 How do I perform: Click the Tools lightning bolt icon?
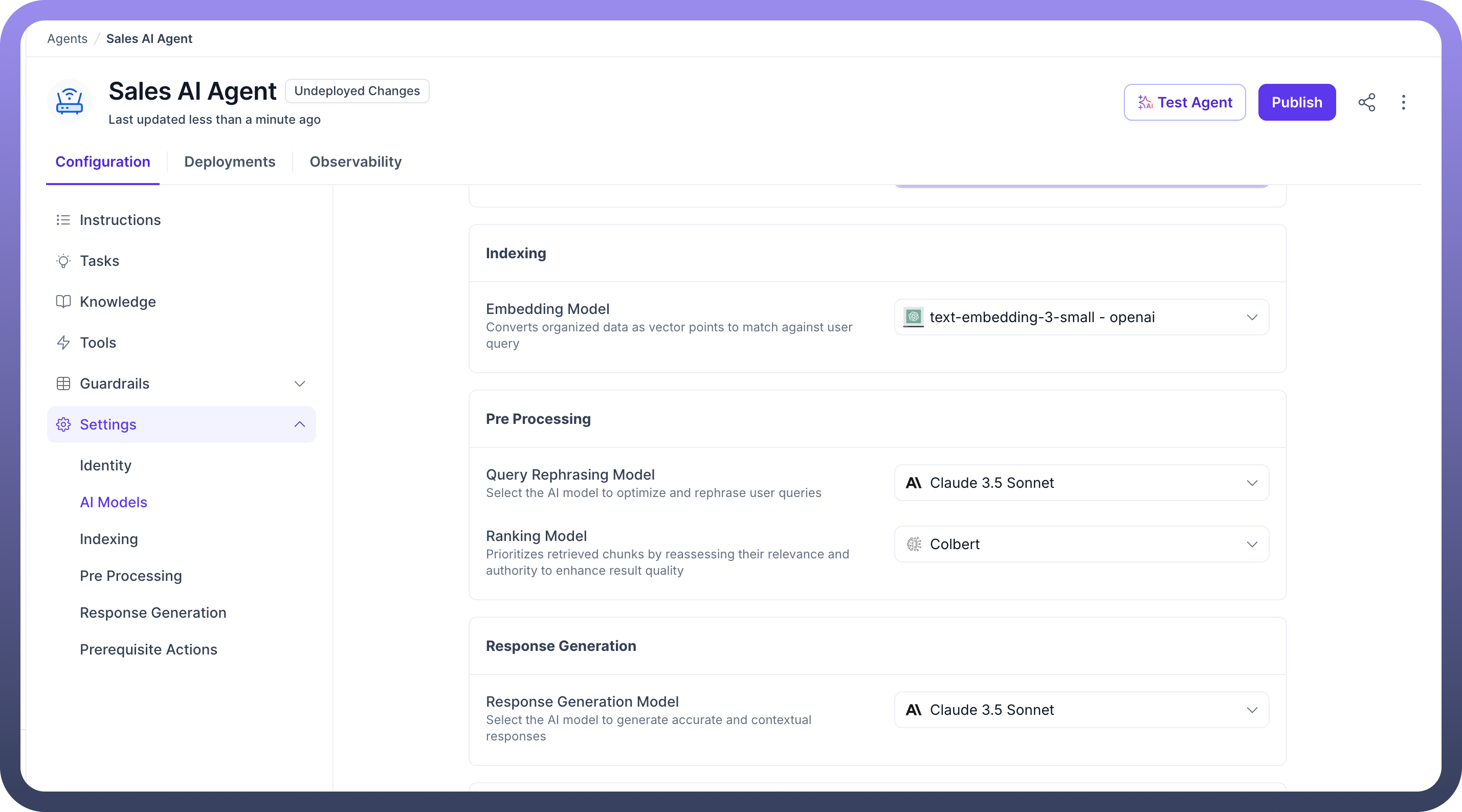[x=63, y=343]
